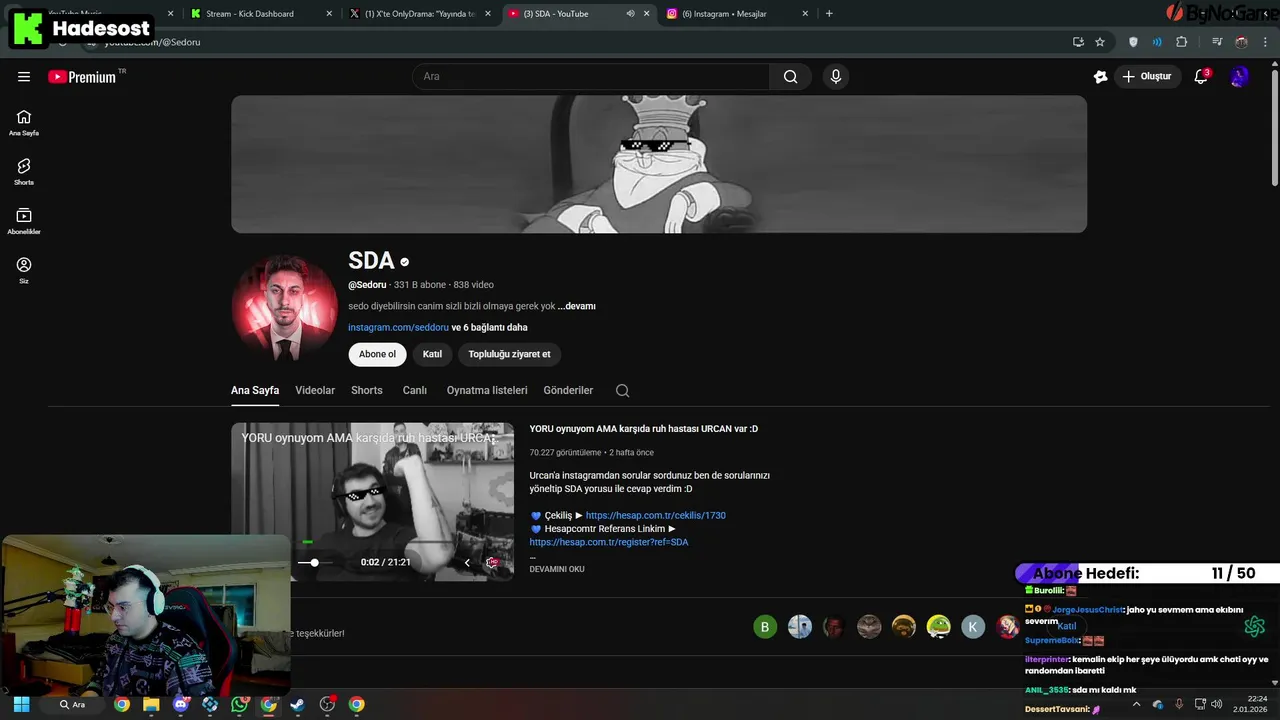Open the video title 'YORU oynuyom AMA' link

click(644, 429)
